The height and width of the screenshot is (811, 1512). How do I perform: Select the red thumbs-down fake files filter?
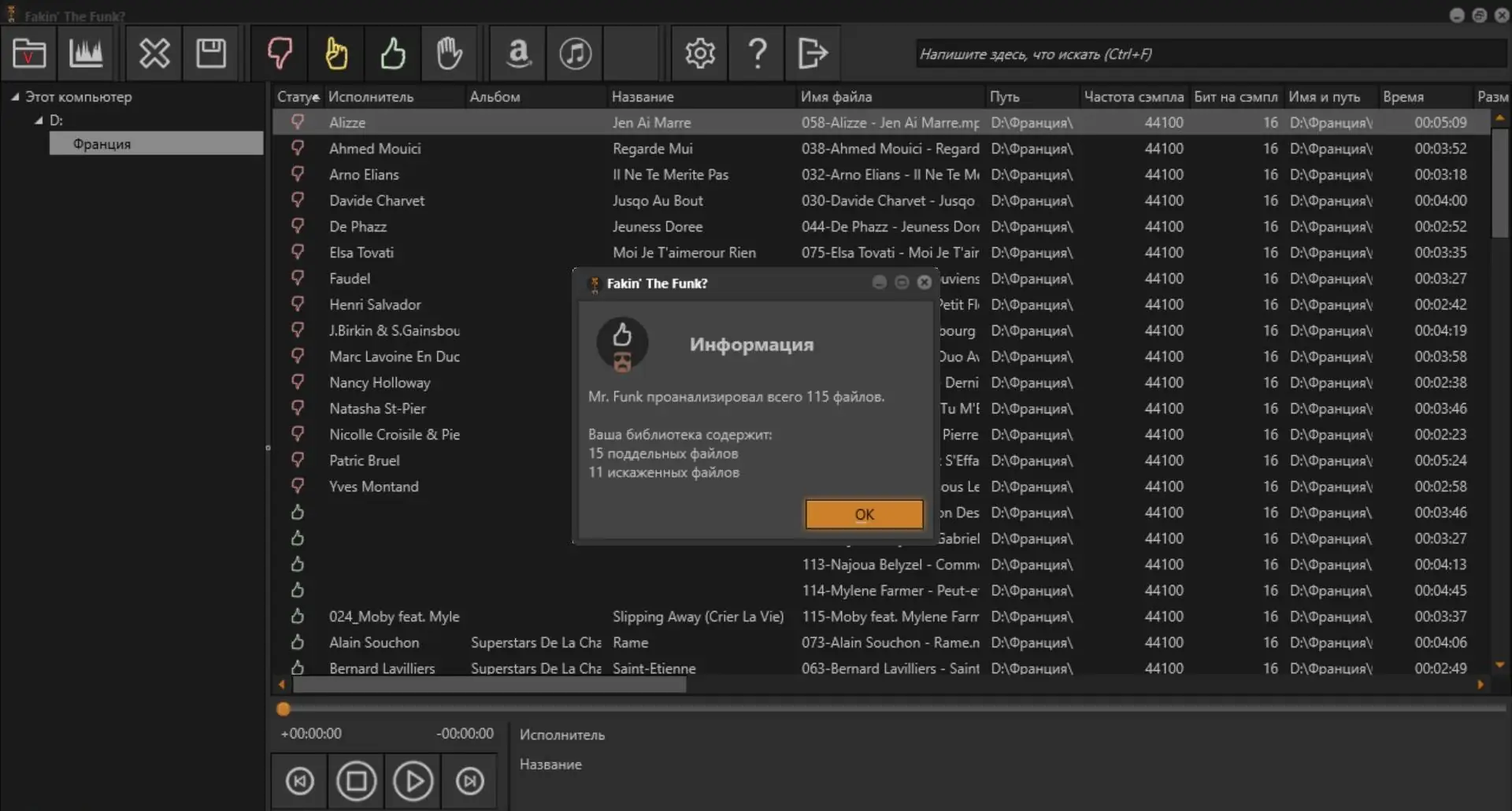(x=280, y=53)
